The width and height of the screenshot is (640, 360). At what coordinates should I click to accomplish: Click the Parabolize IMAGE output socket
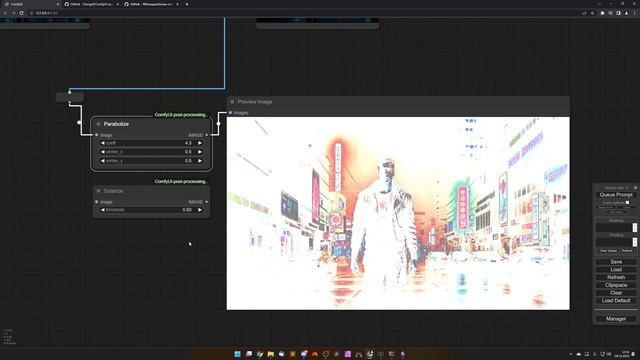pos(207,135)
